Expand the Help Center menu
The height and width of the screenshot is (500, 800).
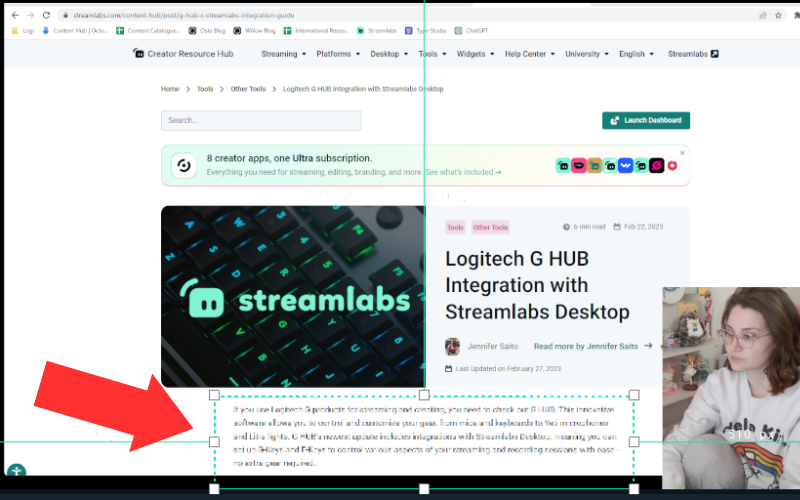point(530,54)
